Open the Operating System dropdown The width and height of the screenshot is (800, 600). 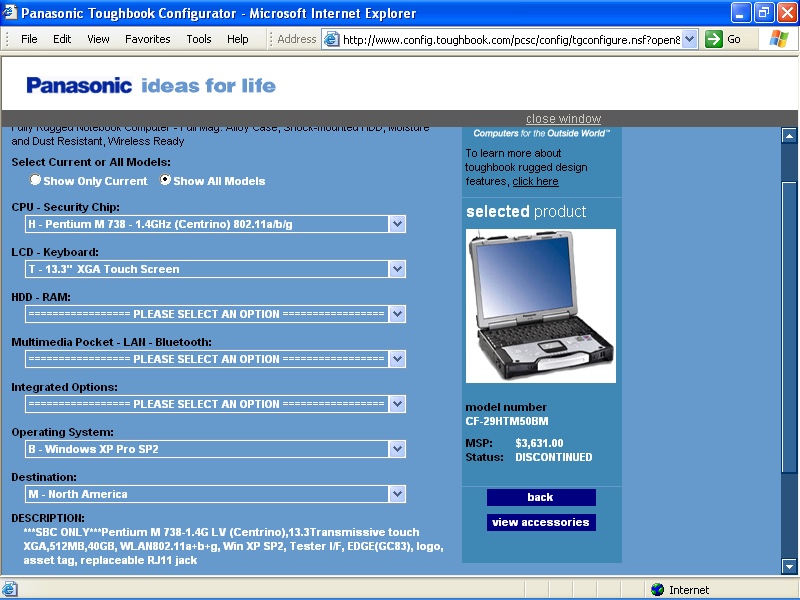coord(397,449)
